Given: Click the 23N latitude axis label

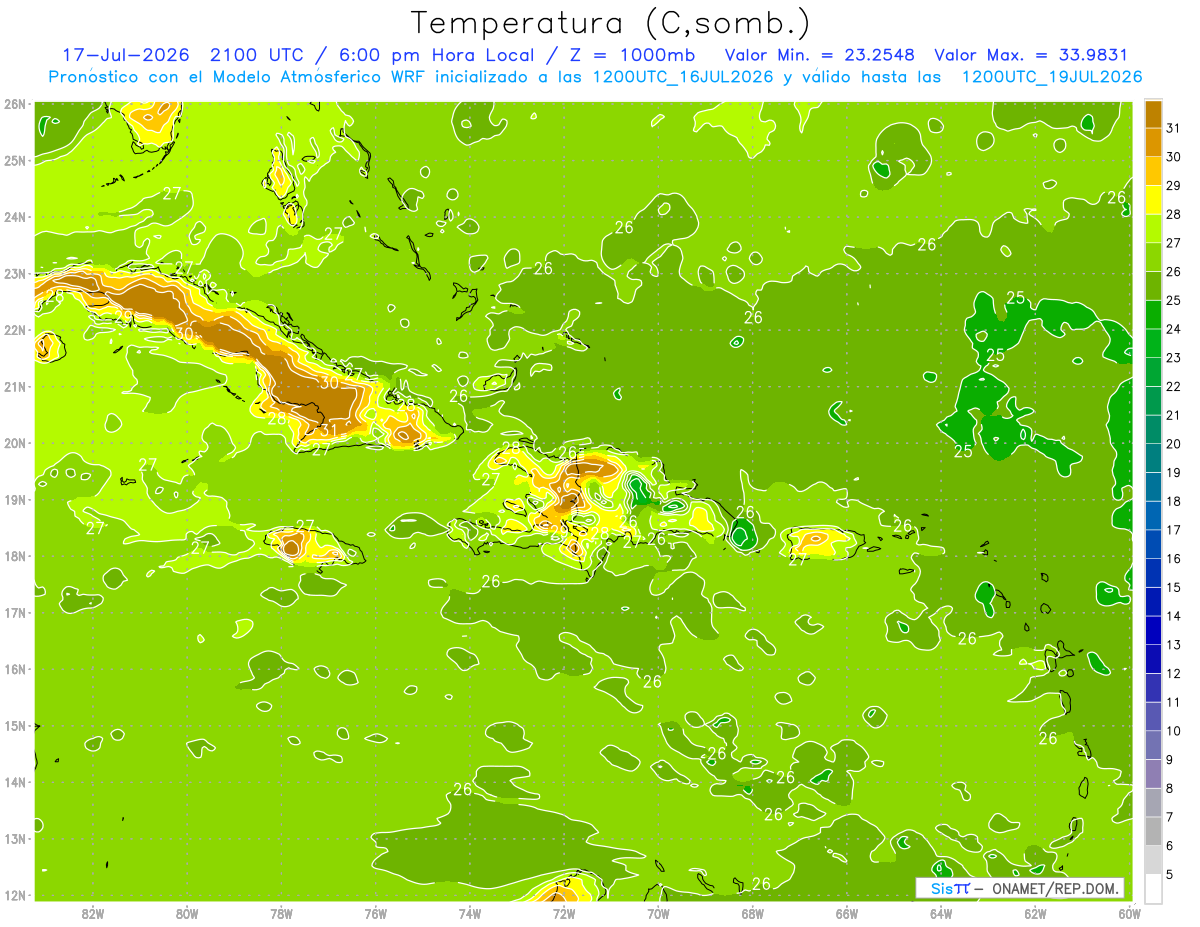Looking at the screenshot, I should pyautogui.click(x=15, y=273).
